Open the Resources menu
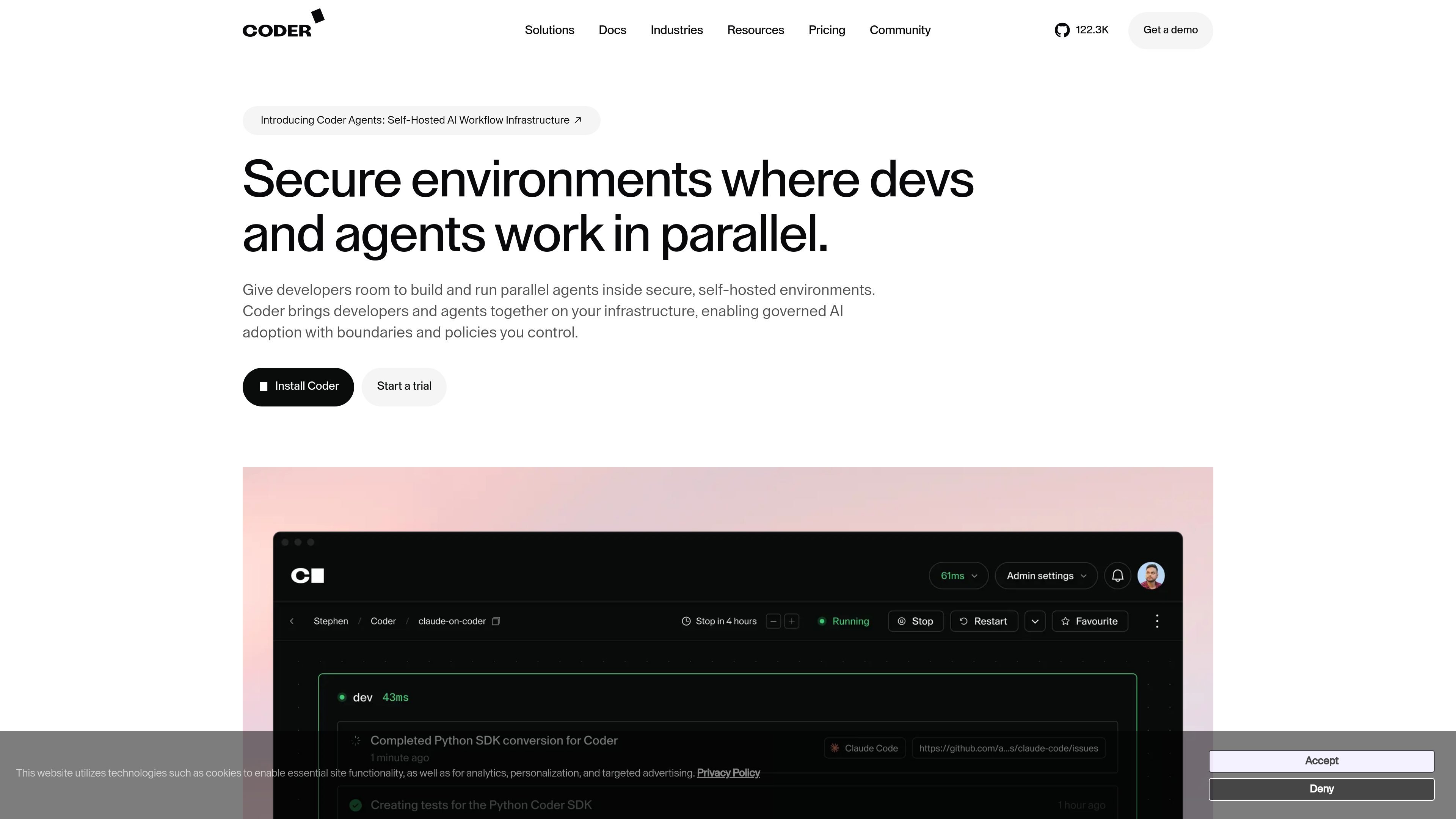1456x819 pixels. pos(756,30)
